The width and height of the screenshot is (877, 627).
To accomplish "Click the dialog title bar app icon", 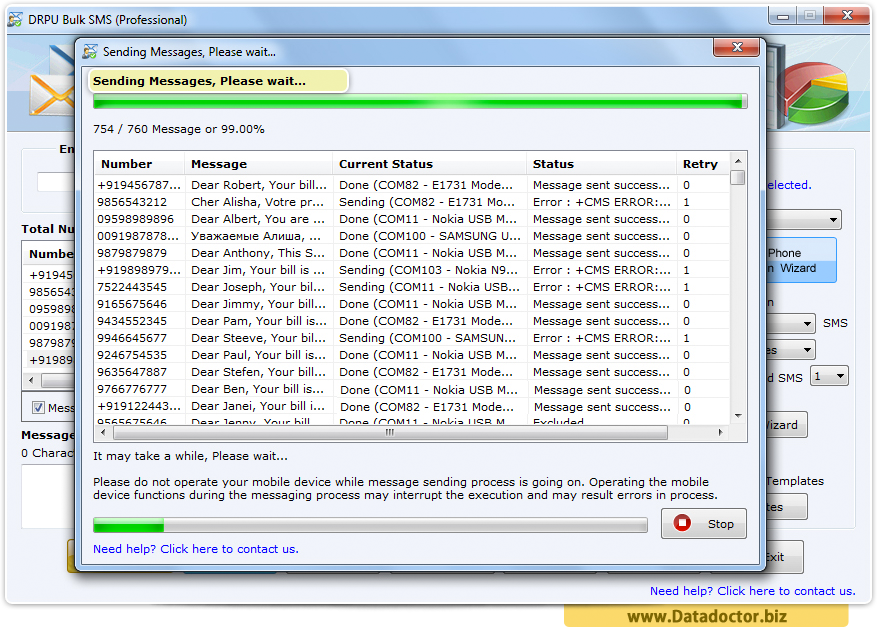I will click(x=89, y=52).
